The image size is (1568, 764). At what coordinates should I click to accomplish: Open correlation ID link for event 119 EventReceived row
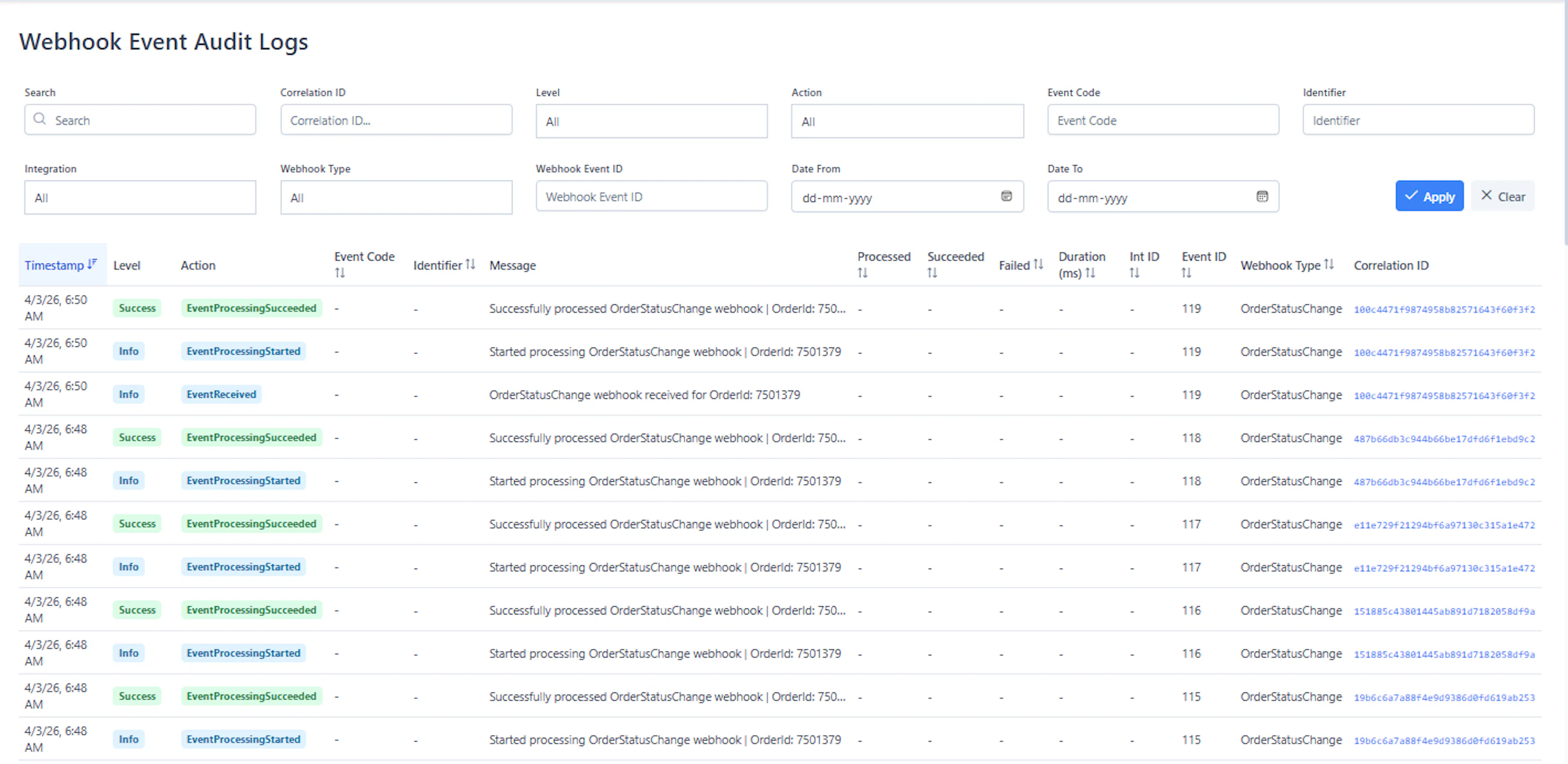[x=1444, y=396]
